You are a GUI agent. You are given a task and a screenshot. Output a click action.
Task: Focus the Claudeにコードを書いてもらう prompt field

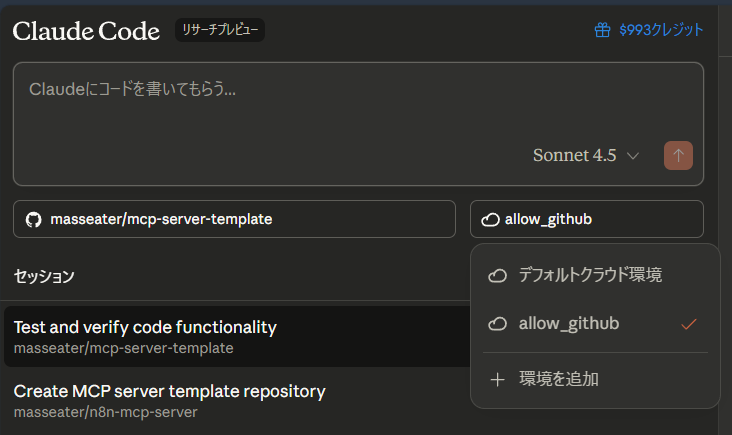click(x=358, y=124)
